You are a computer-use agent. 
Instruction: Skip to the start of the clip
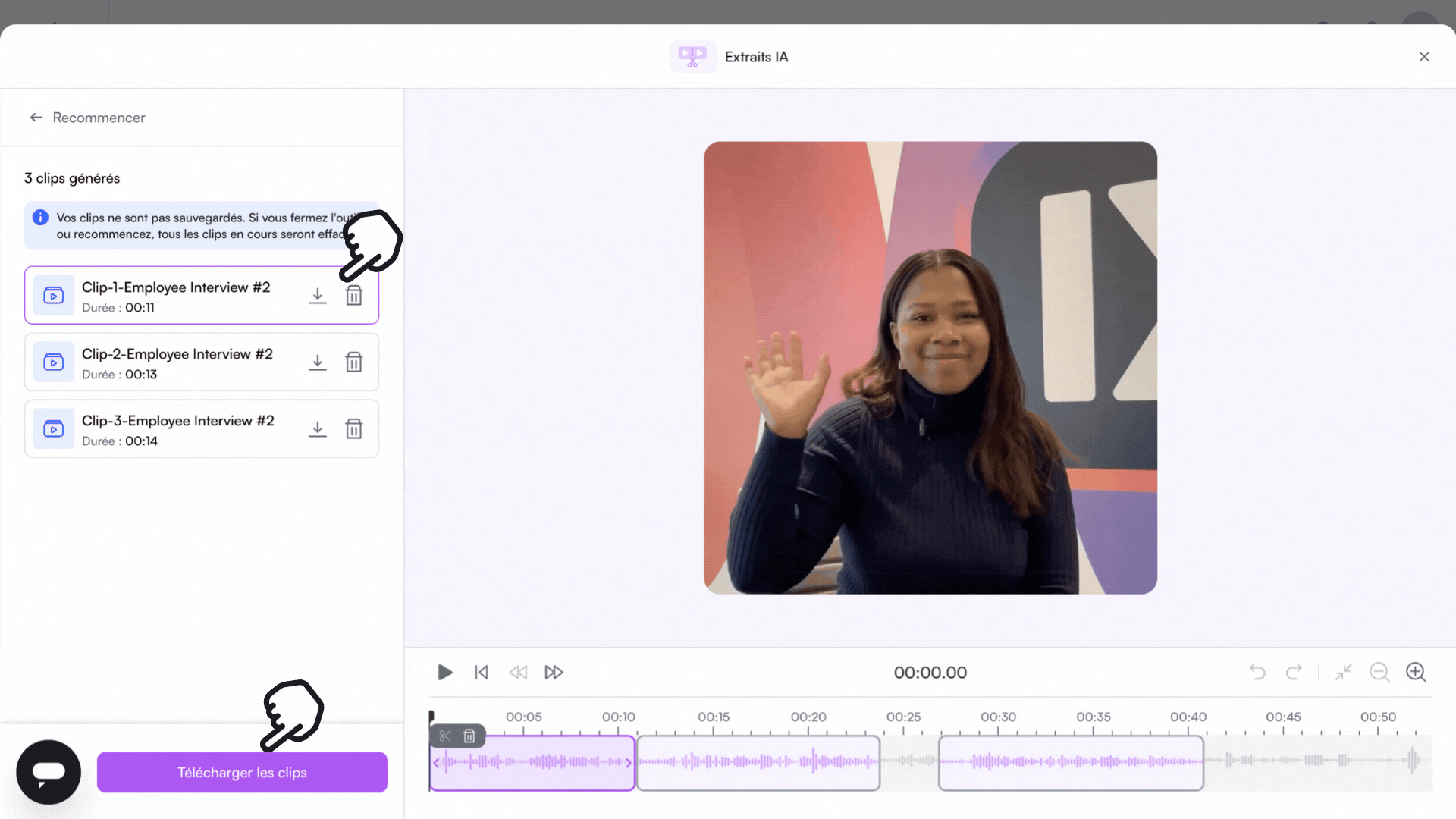click(x=482, y=673)
